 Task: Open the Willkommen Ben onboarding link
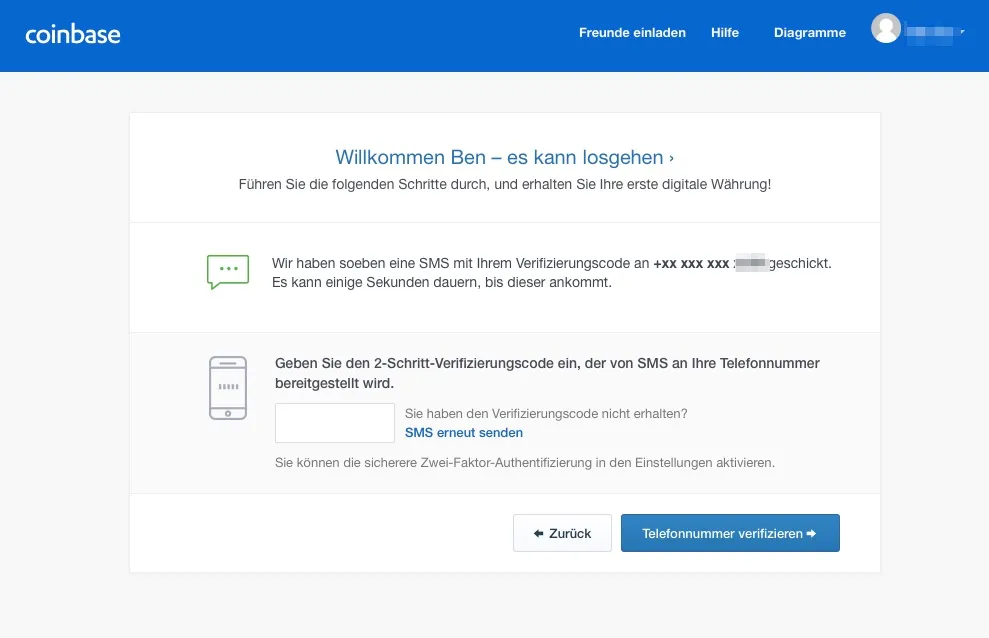[504, 157]
